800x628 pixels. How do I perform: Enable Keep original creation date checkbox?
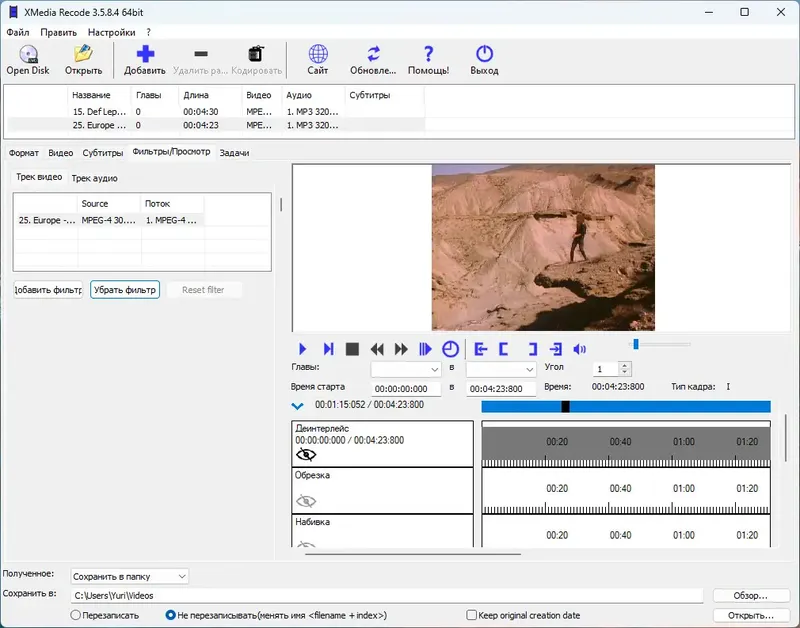pyautogui.click(x=472, y=615)
